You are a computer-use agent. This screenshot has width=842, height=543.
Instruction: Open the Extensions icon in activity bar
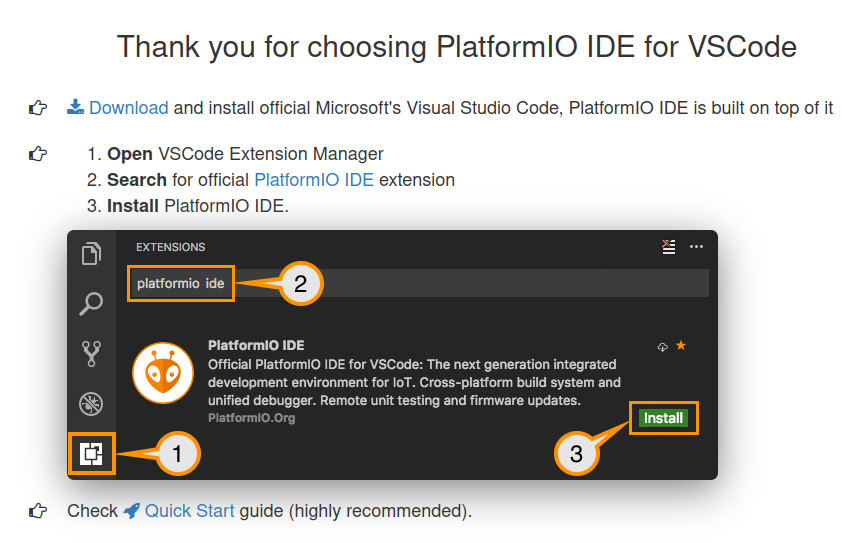[x=91, y=454]
